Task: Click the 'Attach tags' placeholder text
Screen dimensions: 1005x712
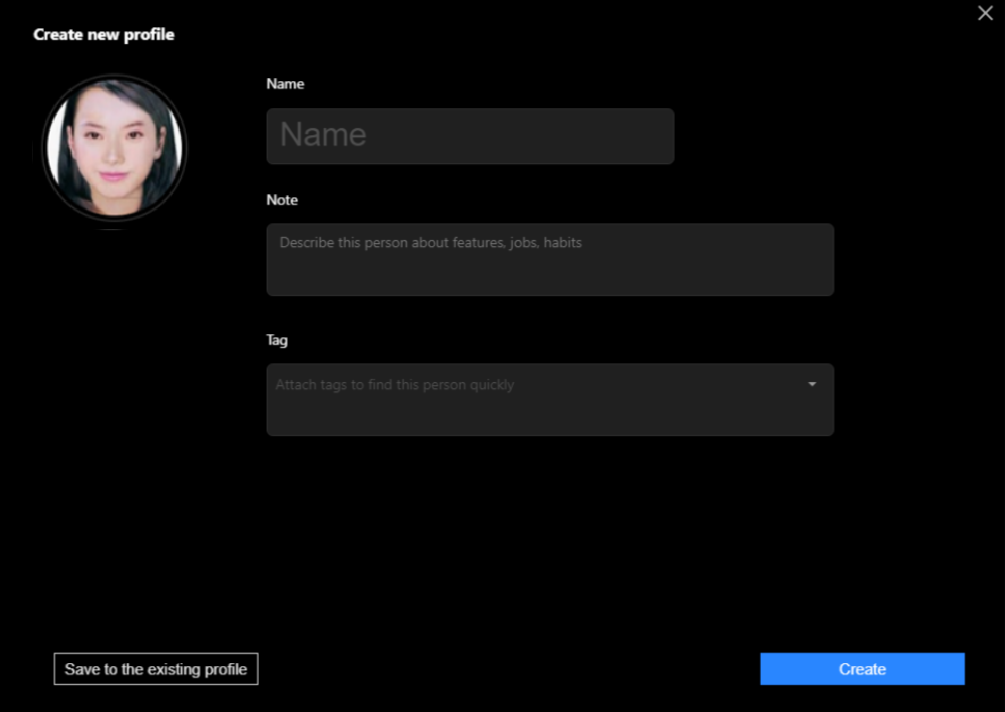Action: click(395, 385)
